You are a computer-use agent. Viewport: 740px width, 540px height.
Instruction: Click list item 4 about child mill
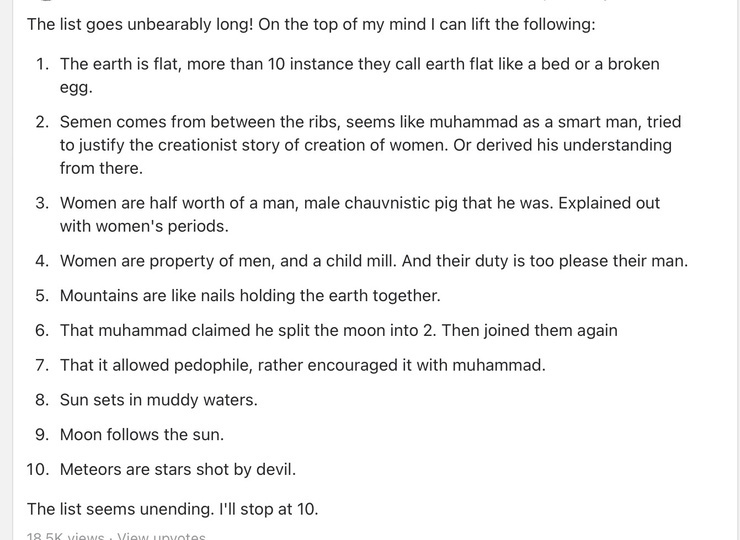tap(374, 261)
